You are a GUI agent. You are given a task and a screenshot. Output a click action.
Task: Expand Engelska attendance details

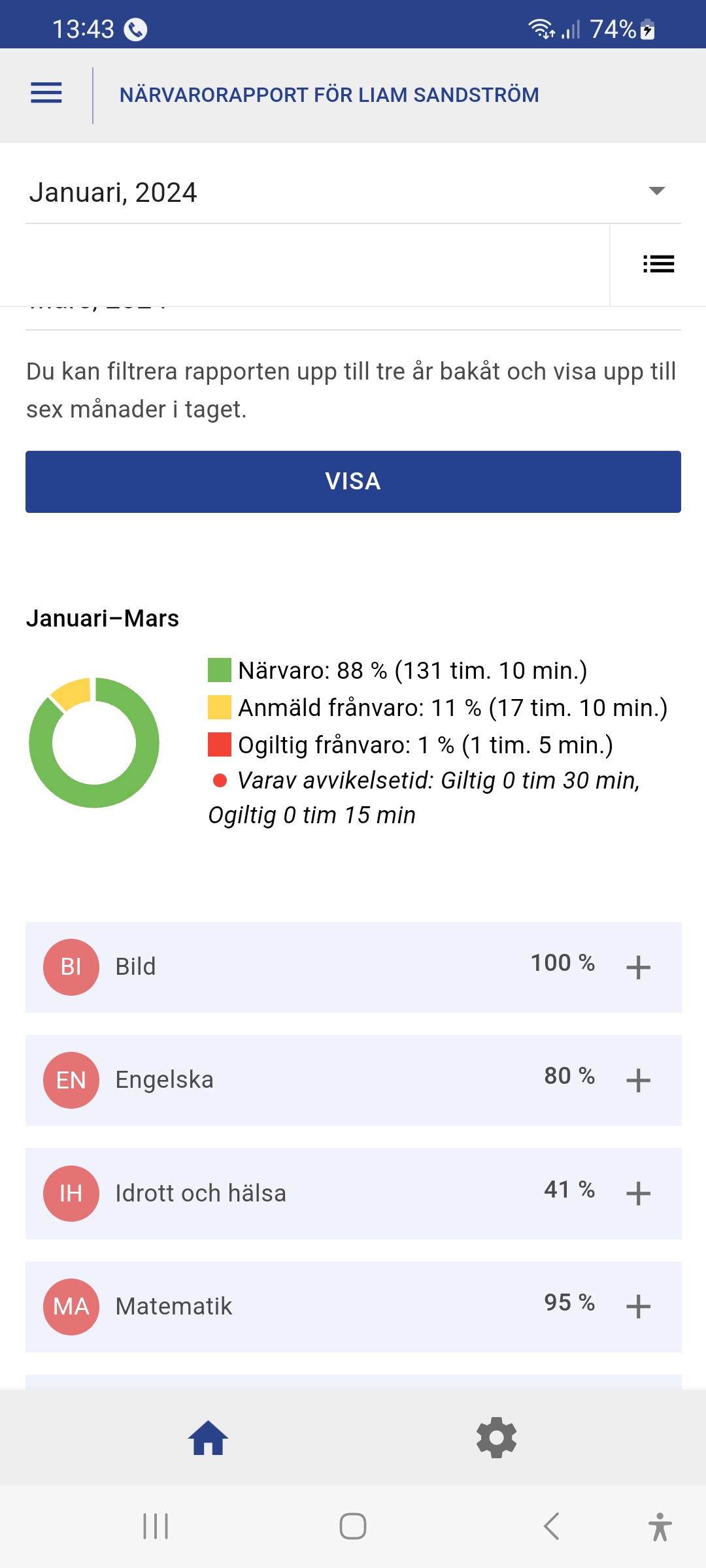click(638, 1081)
